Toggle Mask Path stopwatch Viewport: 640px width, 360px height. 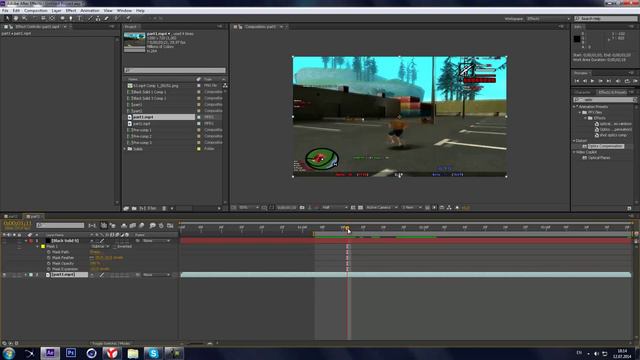tap(49, 252)
